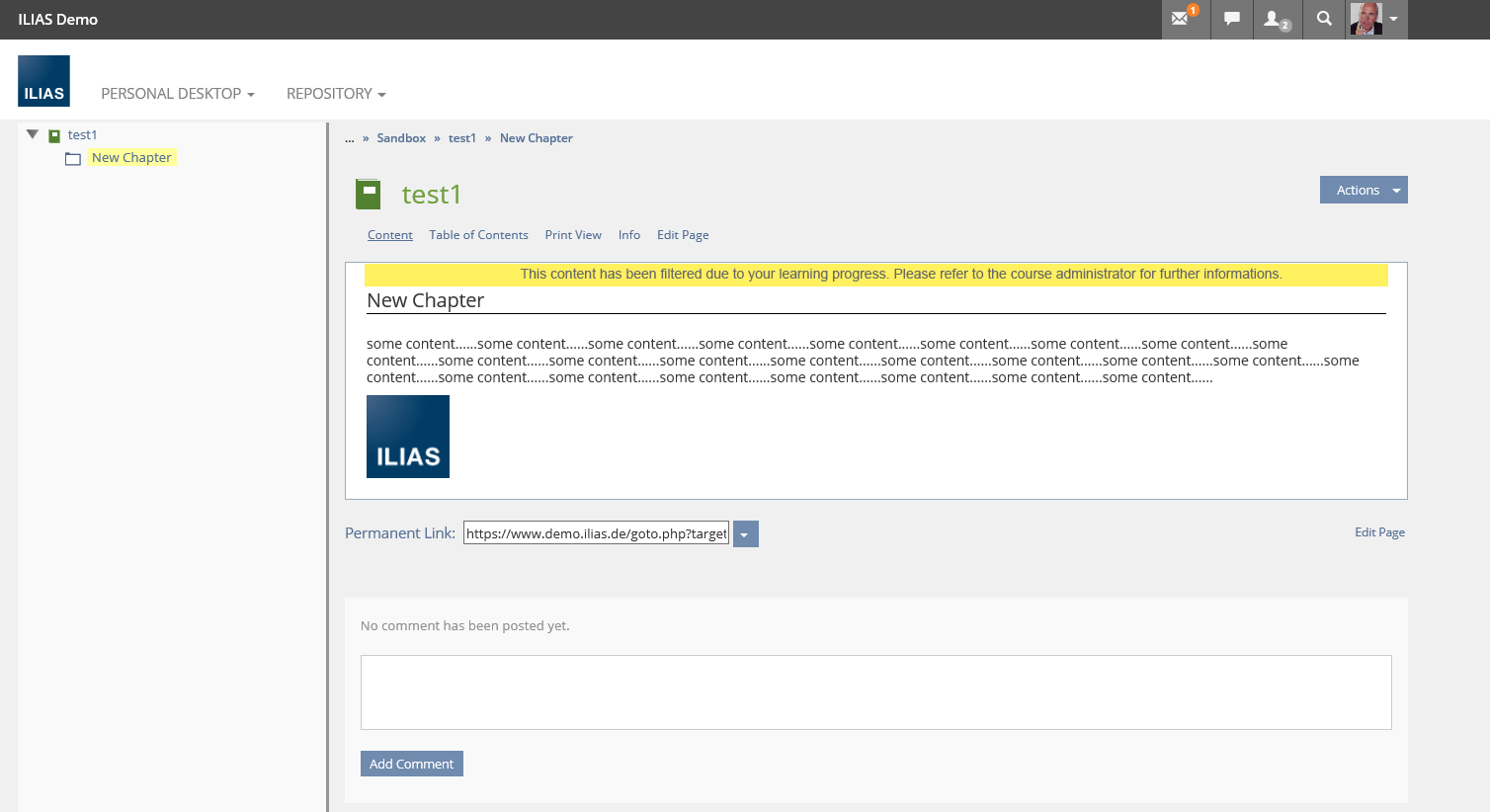Open the Info tab
The width and height of the screenshot is (1490, 812).
point(629,235)
